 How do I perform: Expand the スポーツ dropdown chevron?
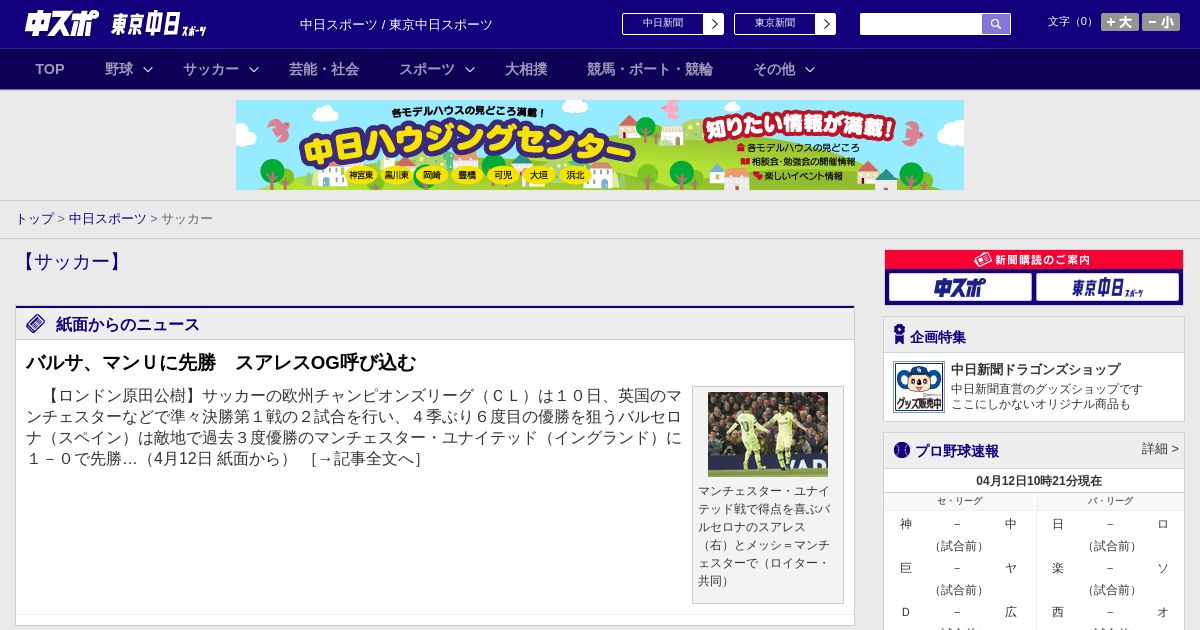(470, 69)
